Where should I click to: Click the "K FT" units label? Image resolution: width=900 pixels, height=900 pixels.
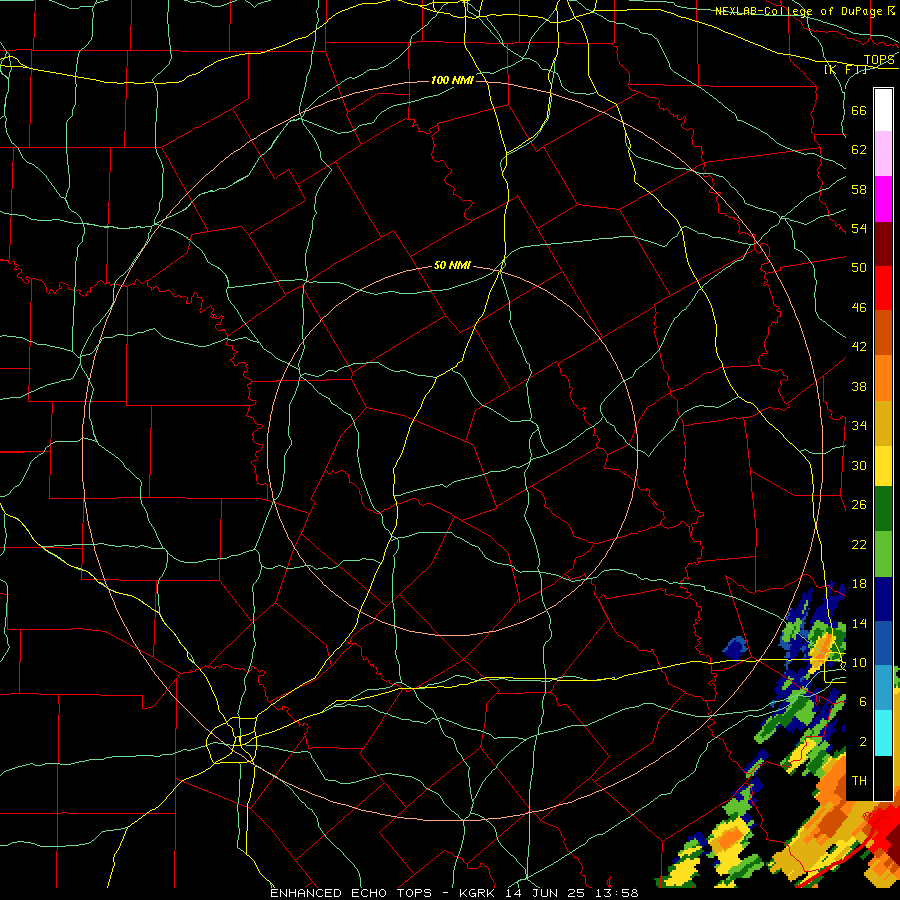(x=846, y=69)
